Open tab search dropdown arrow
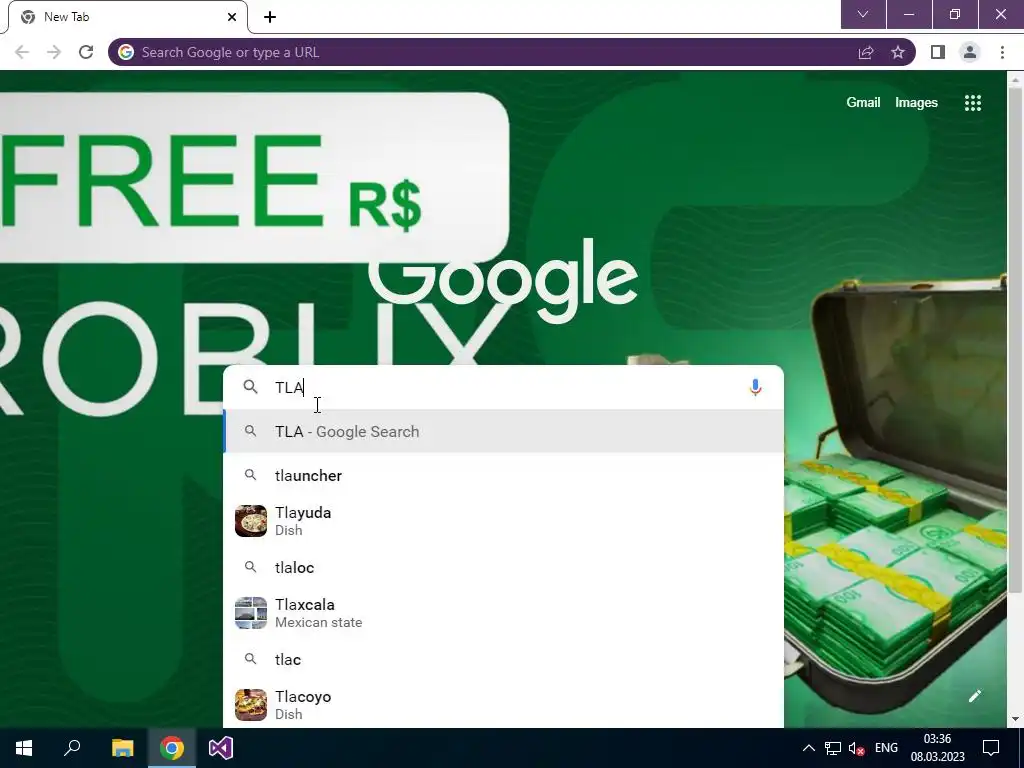This screenshot has height=768, width=1024. click(863, 14)
